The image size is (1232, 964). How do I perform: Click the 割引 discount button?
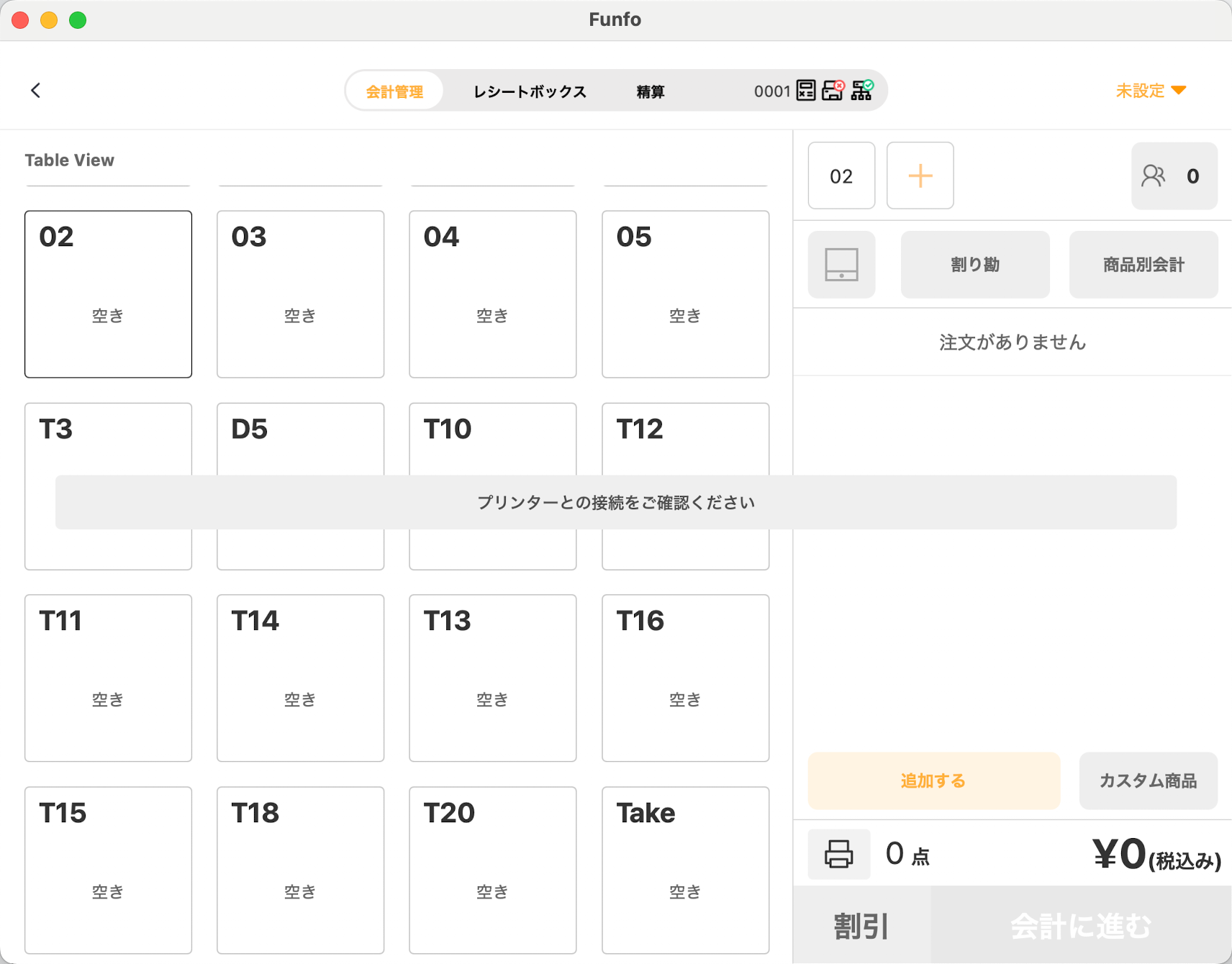pyautogui.click(x=861, y=925)
